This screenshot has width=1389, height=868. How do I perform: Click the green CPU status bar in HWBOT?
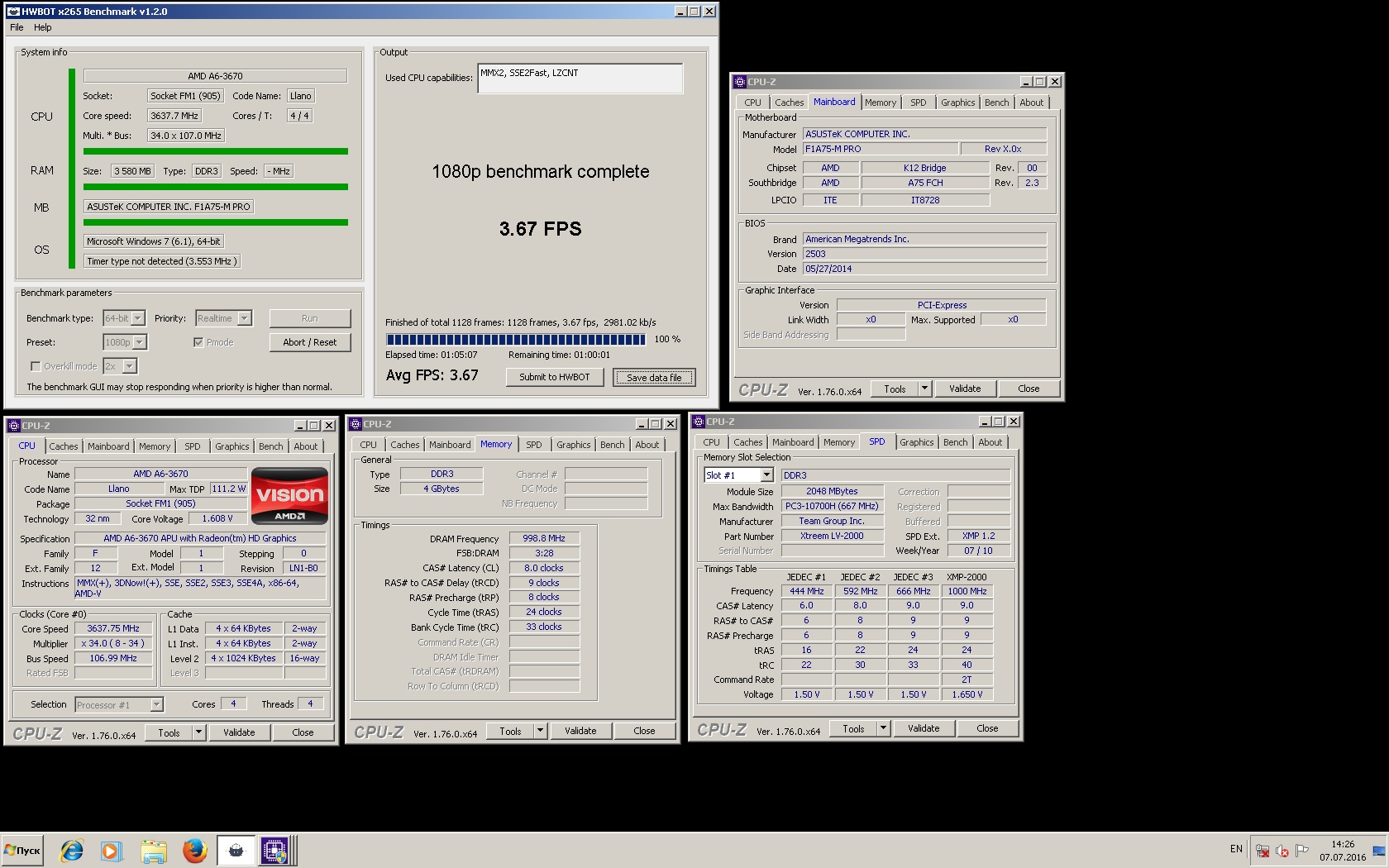tap(216, 151)
